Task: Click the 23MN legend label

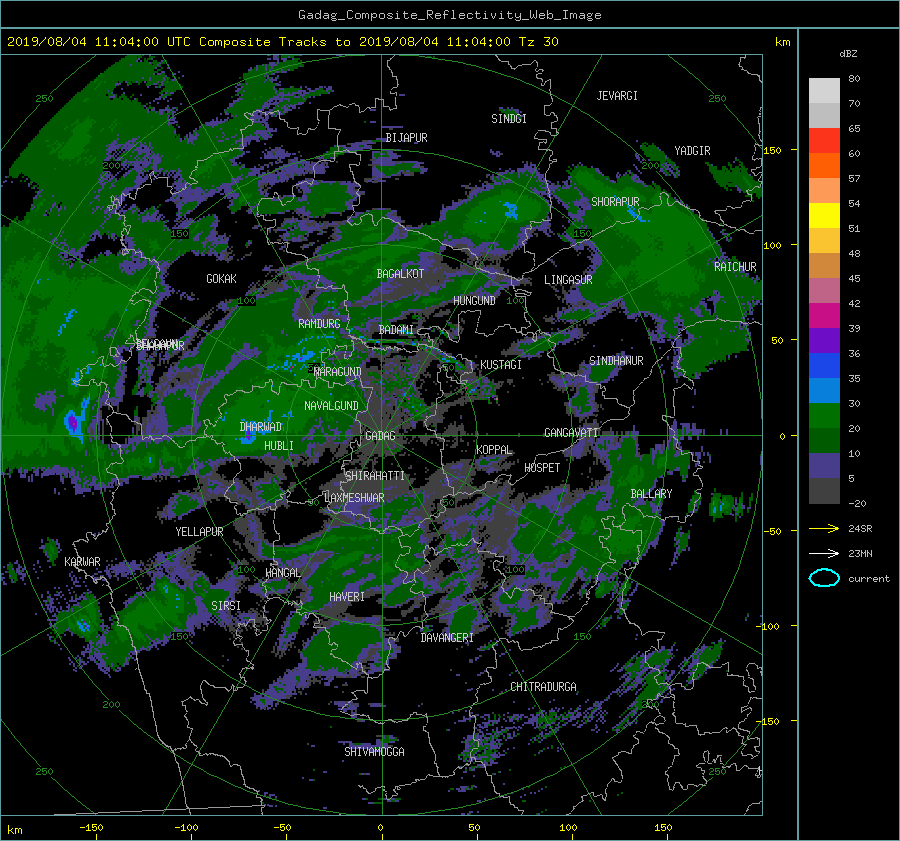Action: pyautogui.click(x=860, y=553)
